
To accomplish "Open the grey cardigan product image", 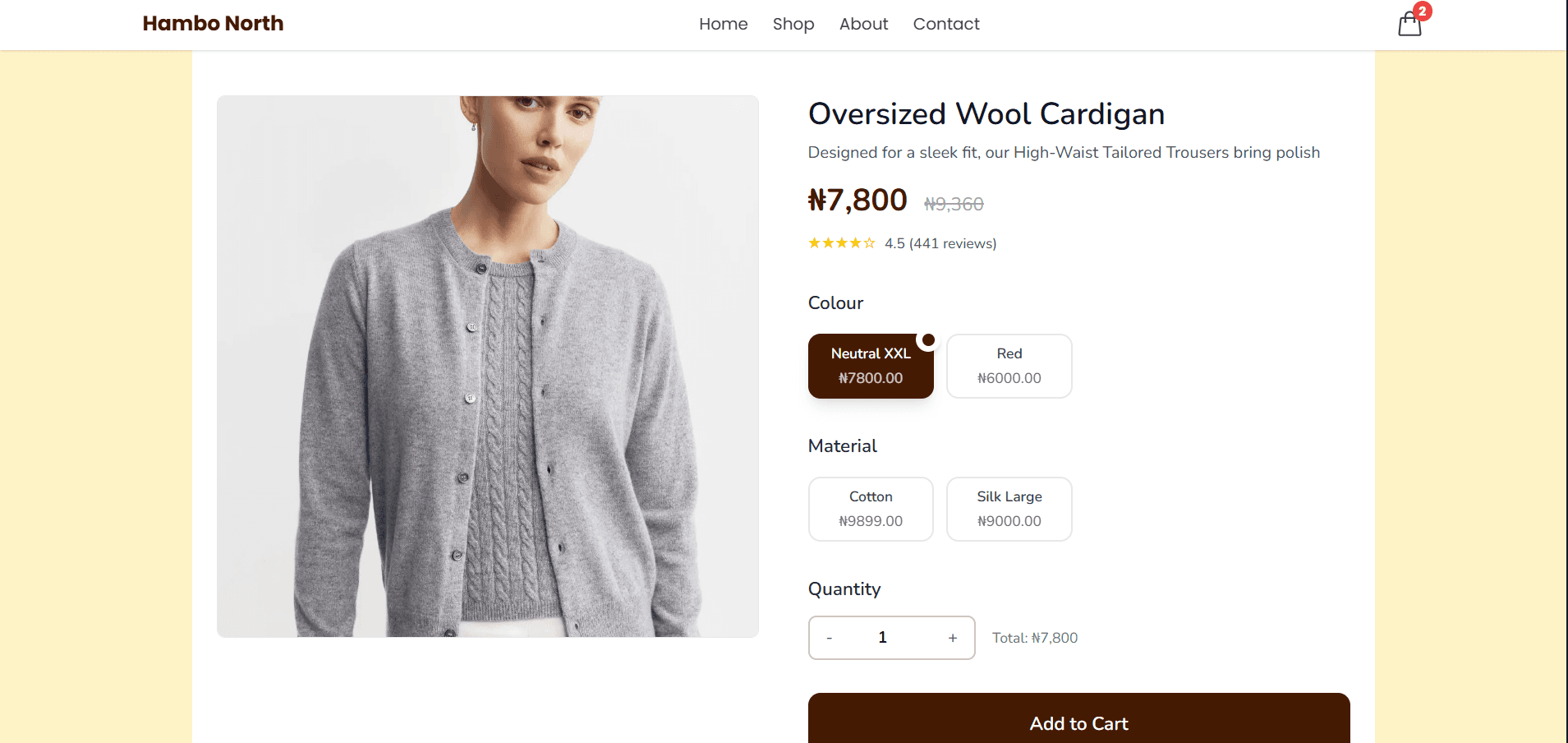I will (487, 366).
